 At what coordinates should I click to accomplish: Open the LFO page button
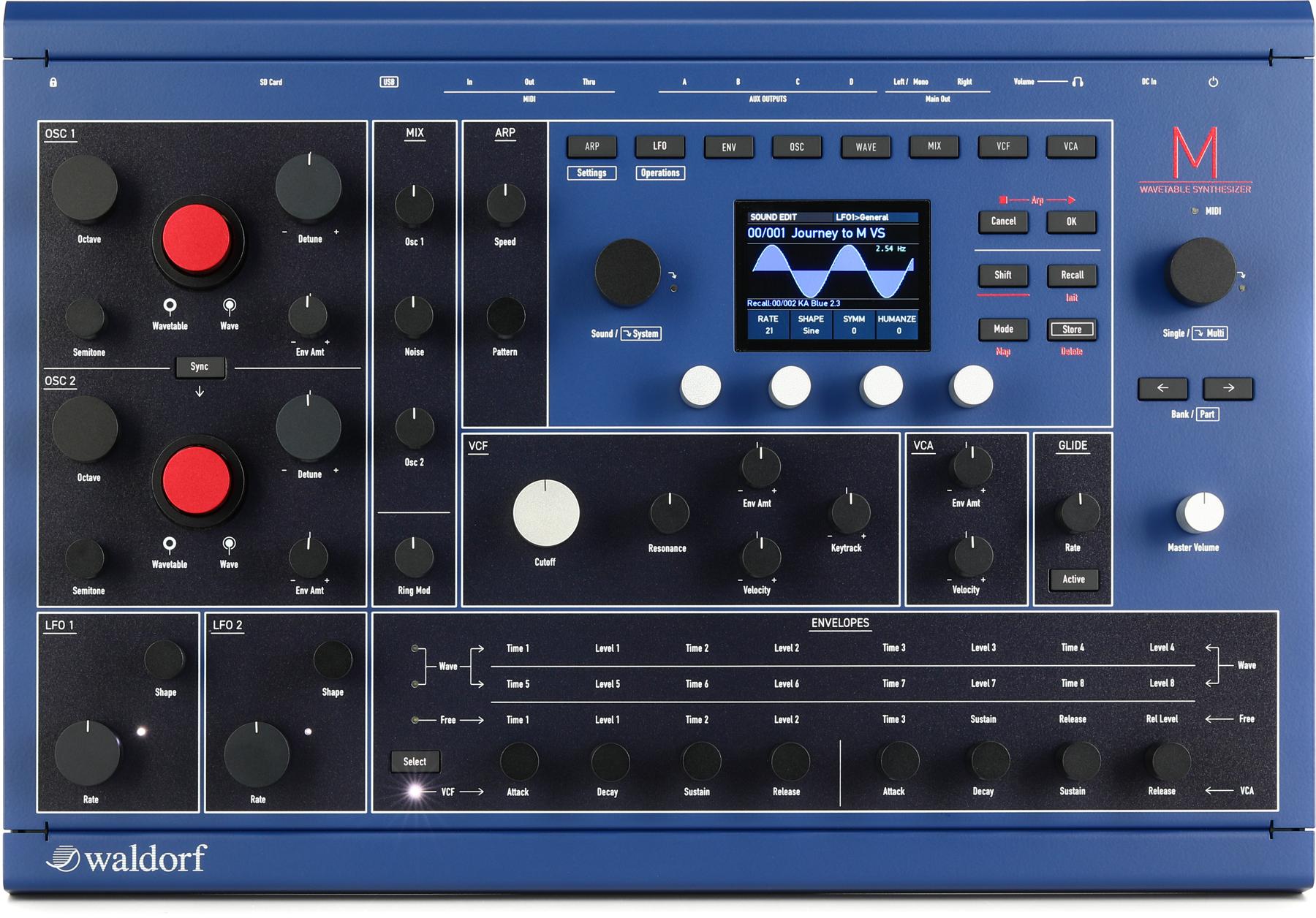click(660, 146)
